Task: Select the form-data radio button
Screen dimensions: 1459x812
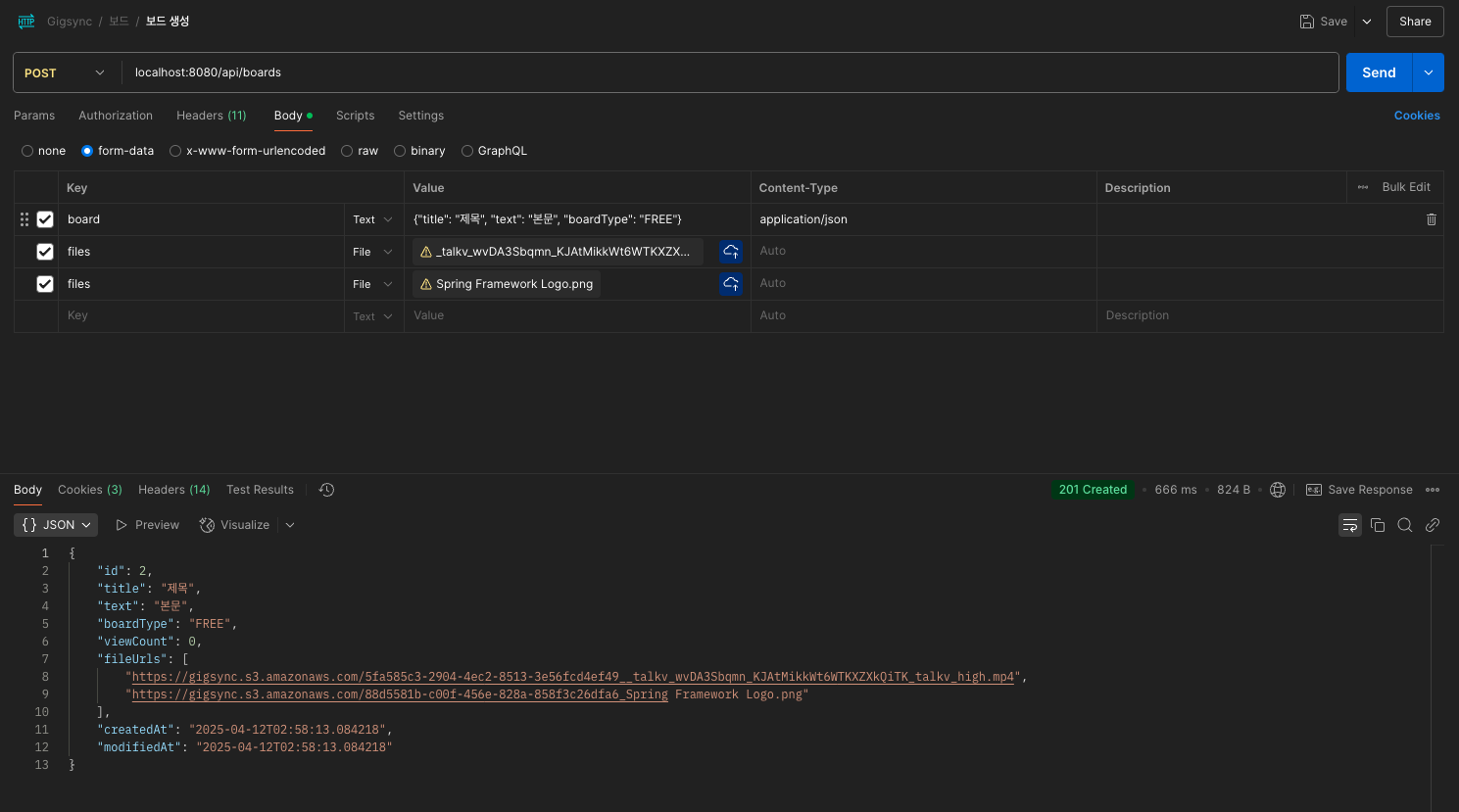Action: [87, 151]
